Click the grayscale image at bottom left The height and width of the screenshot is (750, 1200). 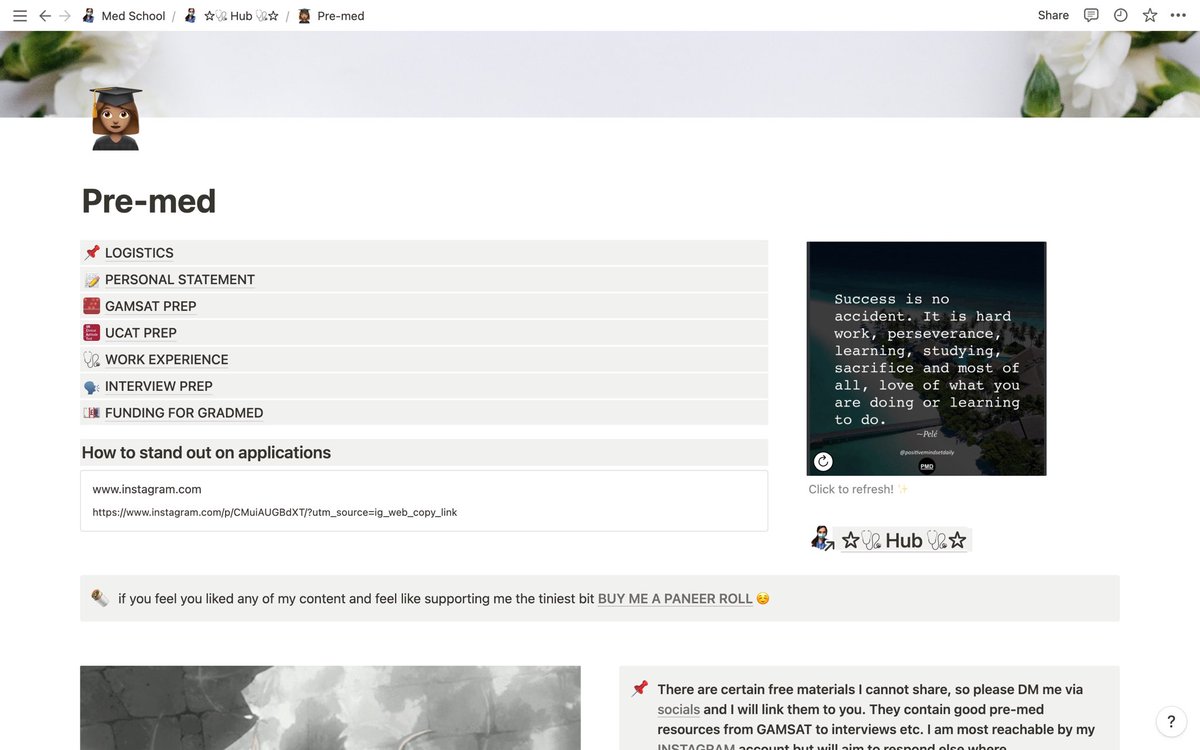(330, 708)
